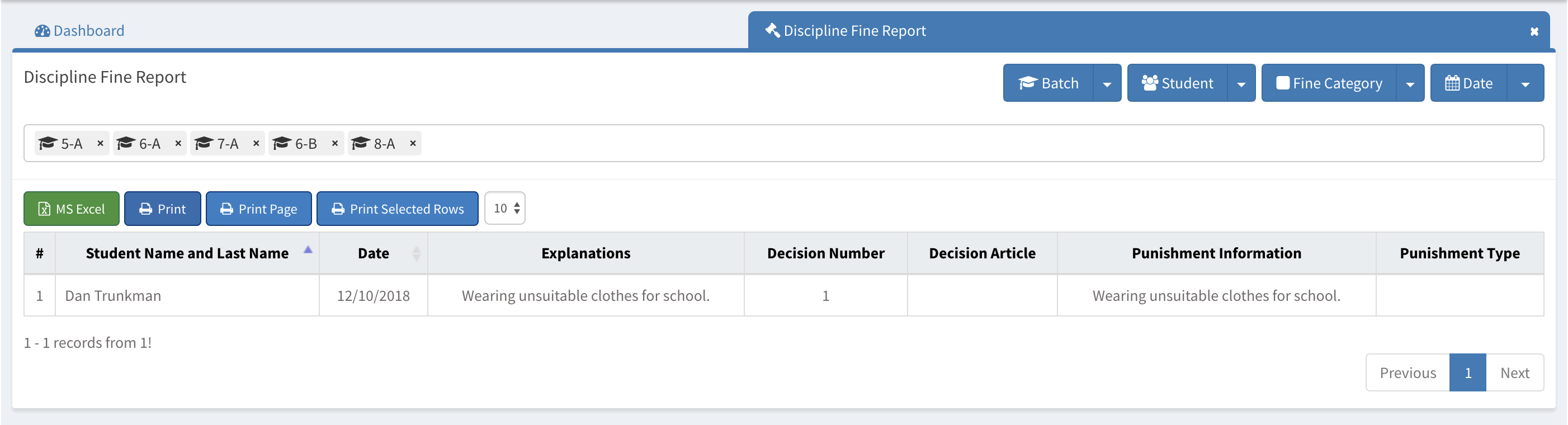The width and height of the screenshot is (1568, 425).
Task: Expand the Student dropdown arrow
Action: click(1241, 83)
